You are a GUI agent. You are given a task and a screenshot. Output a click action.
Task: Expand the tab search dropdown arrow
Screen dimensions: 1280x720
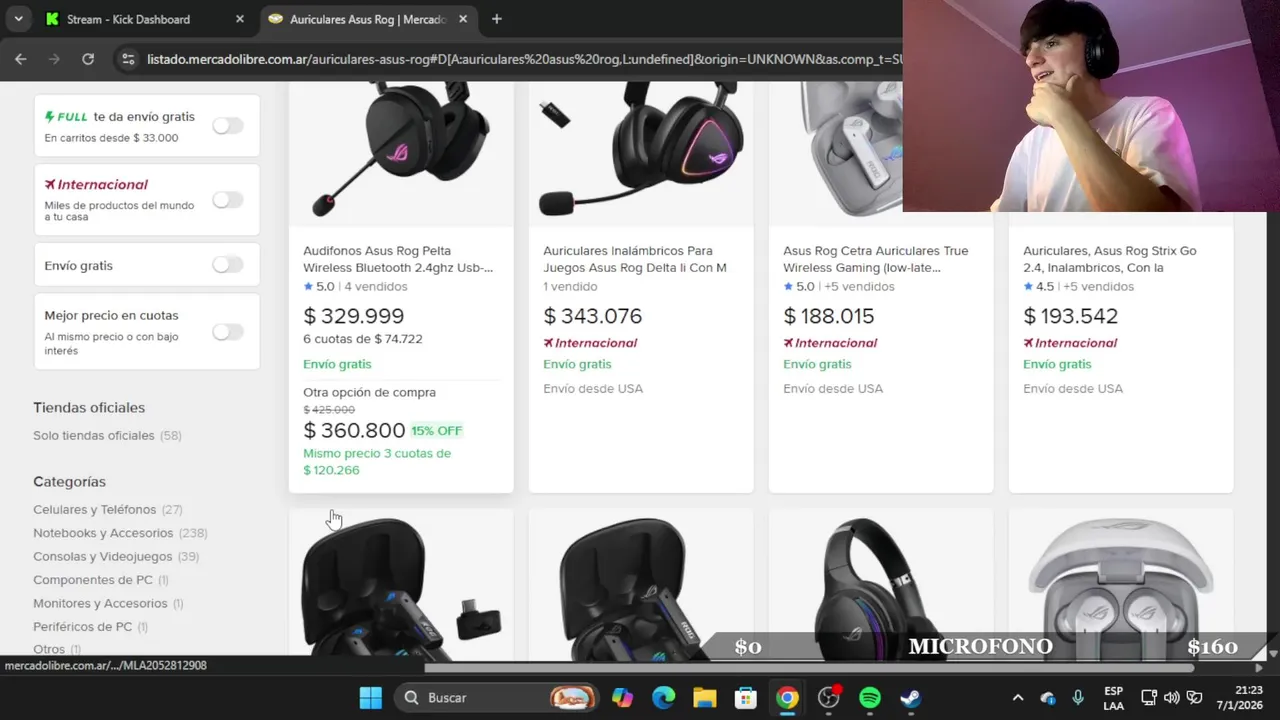click(18, 19)
